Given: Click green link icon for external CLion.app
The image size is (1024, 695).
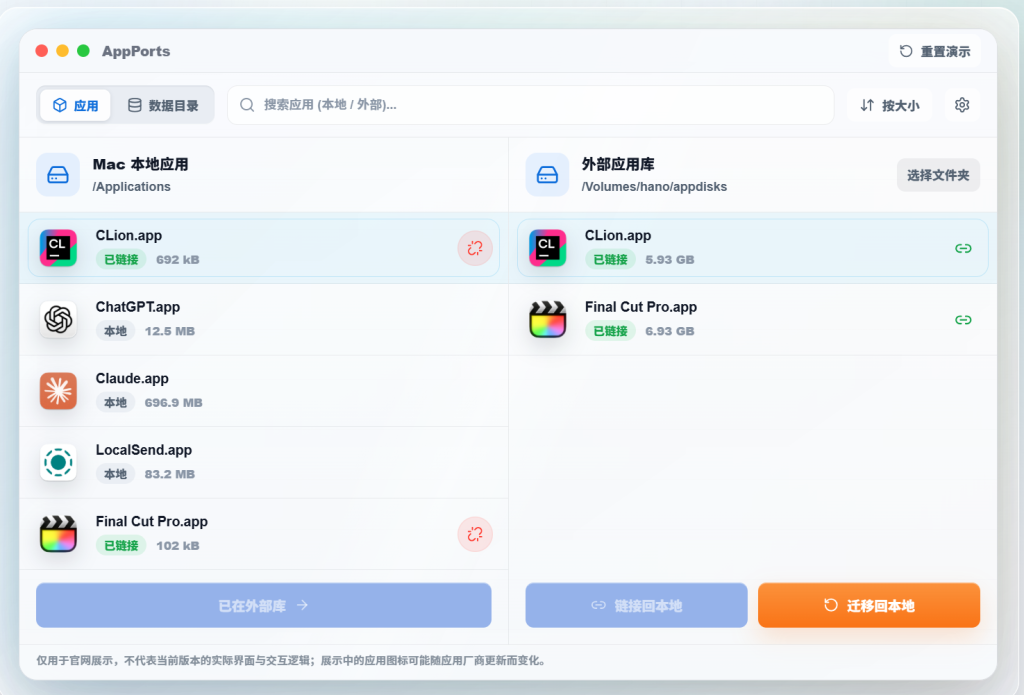Looking at the screenshot, I should (963, 248).
